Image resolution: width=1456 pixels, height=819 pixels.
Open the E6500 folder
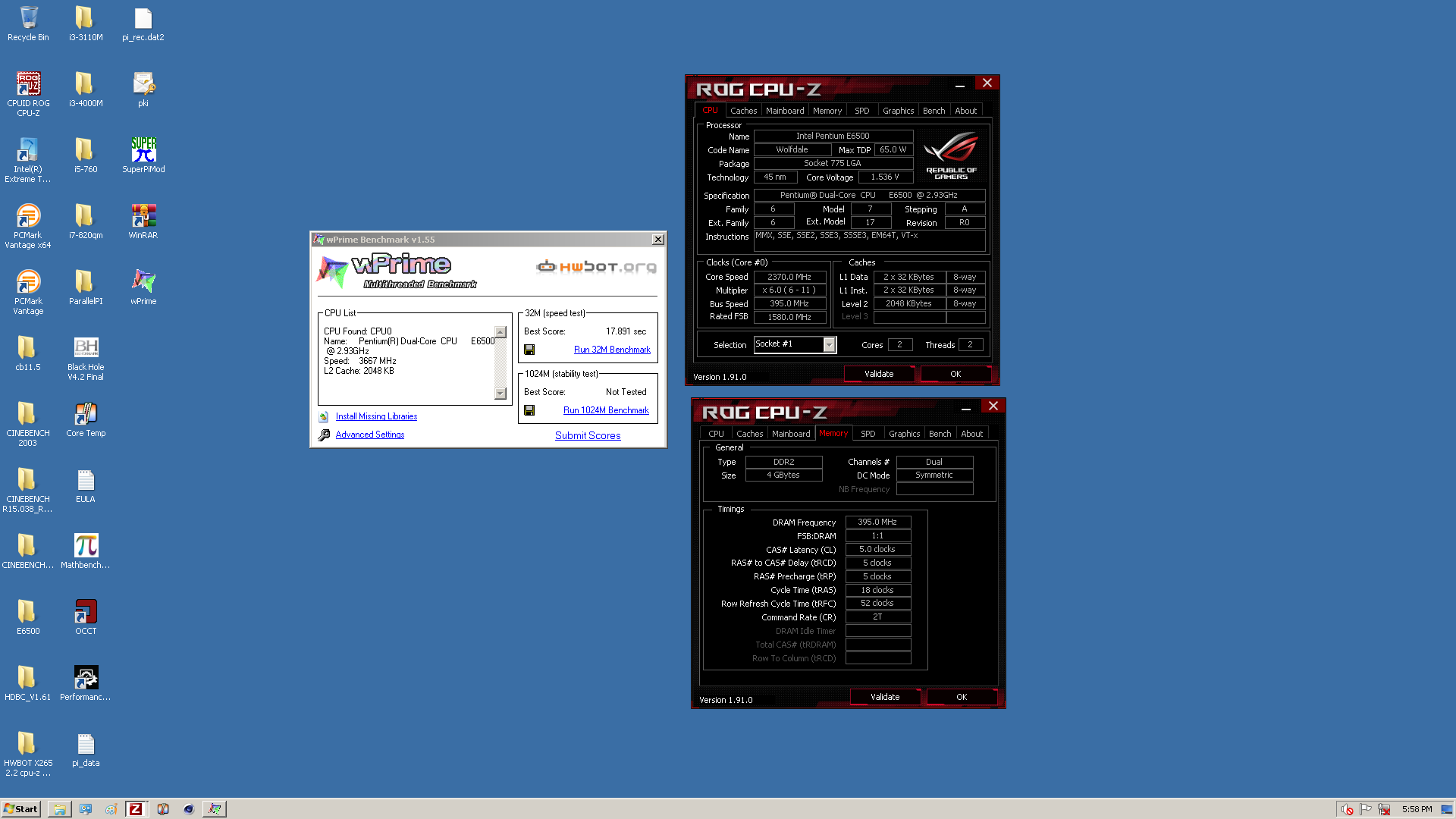click(x=28, y=617)
